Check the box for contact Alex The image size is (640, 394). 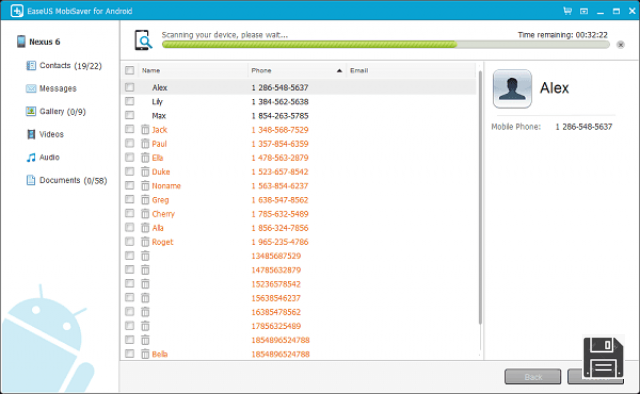pyautogui.click(x=130, y=87)
